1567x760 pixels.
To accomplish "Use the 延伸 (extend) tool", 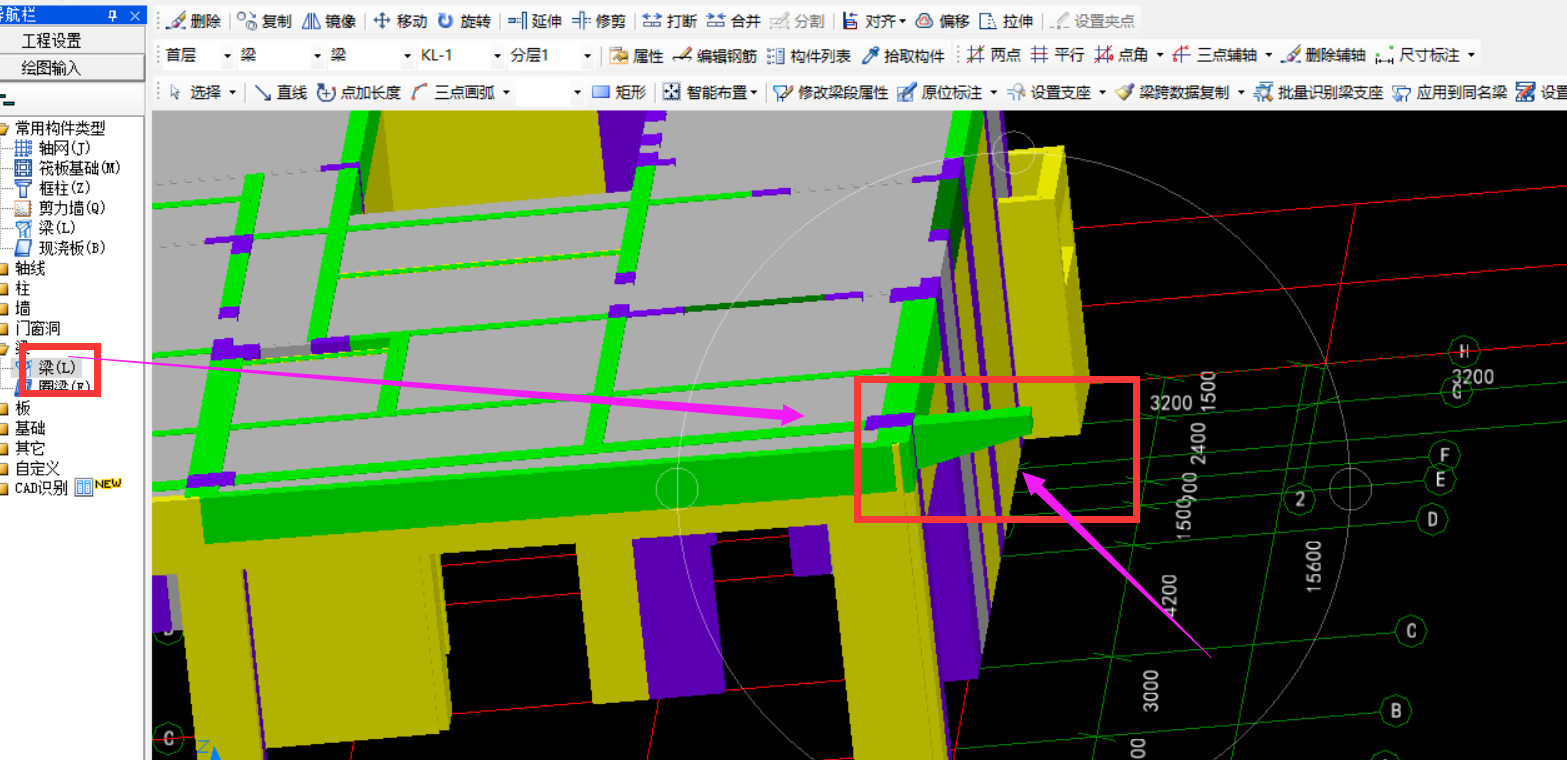I will click(x=535, y=21).
